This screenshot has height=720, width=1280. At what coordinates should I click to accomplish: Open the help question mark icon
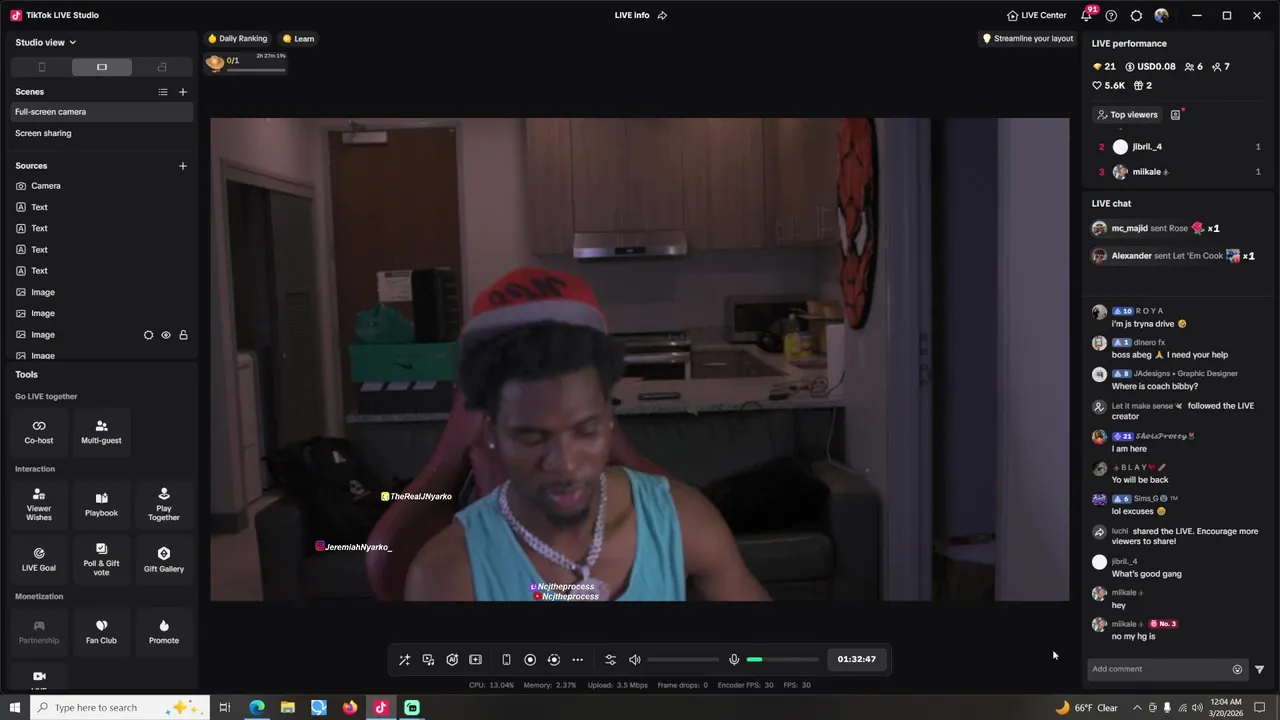1111,15
